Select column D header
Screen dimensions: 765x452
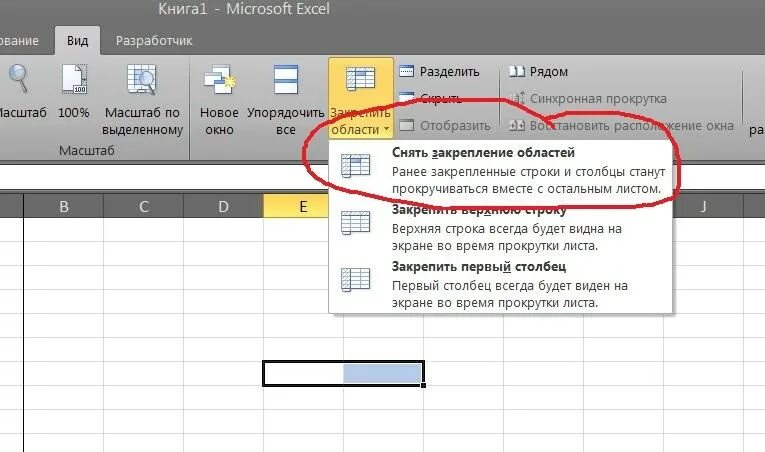click(x=223, y=206)
